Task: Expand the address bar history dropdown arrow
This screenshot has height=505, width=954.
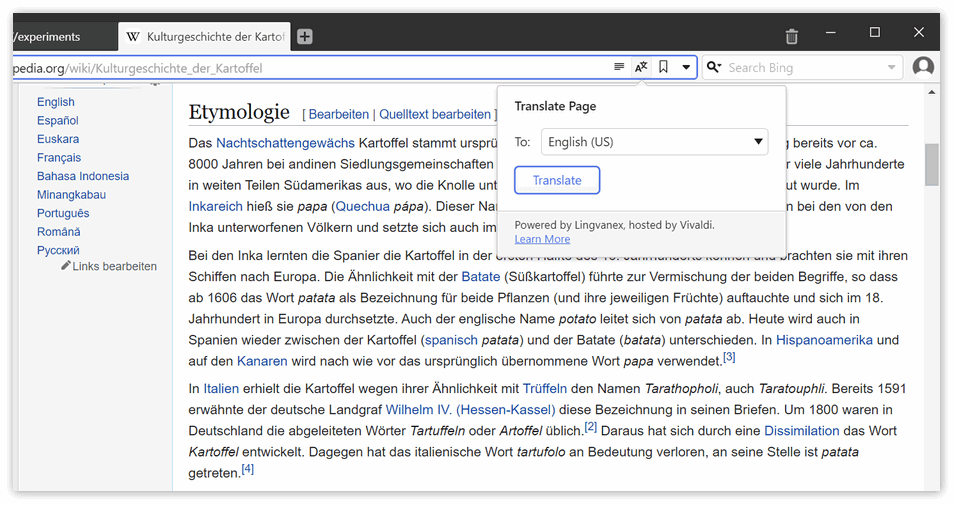Action: [x=686, y=67]
